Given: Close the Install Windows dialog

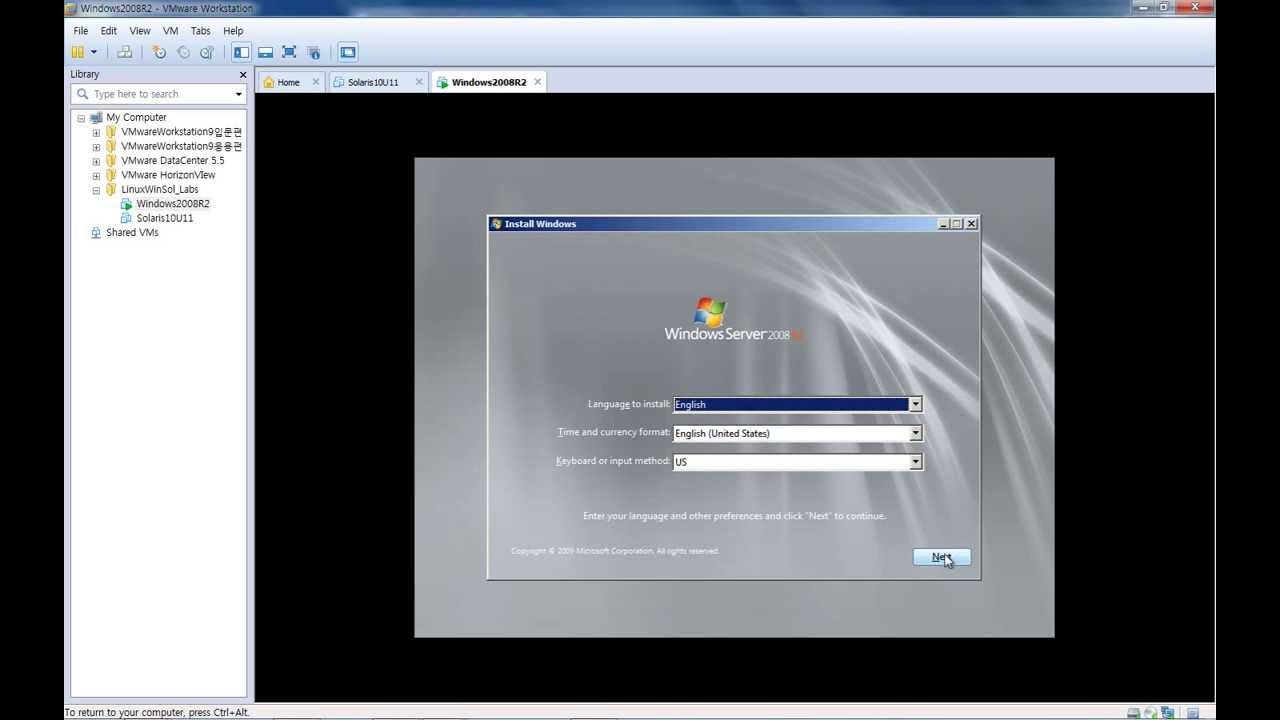Looking at the screenshot, I should coord(971,224).
